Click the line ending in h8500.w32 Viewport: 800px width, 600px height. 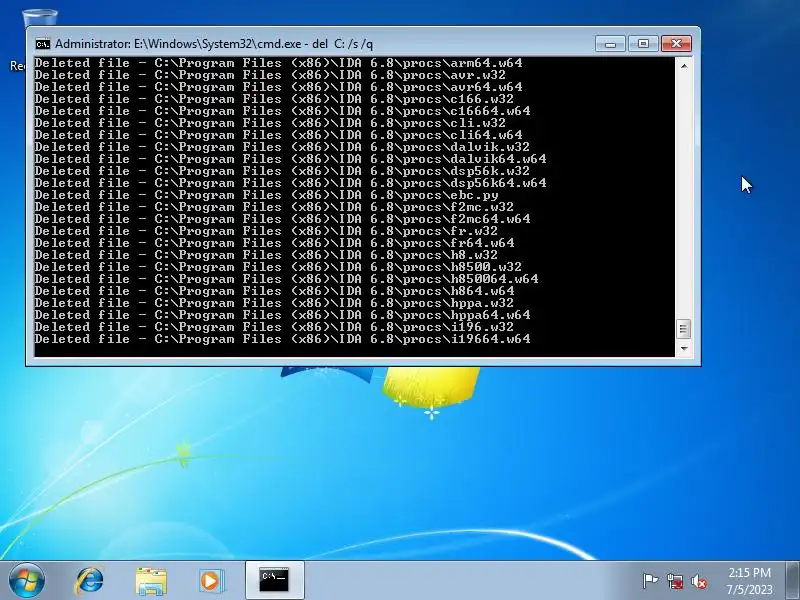[278, 267]
